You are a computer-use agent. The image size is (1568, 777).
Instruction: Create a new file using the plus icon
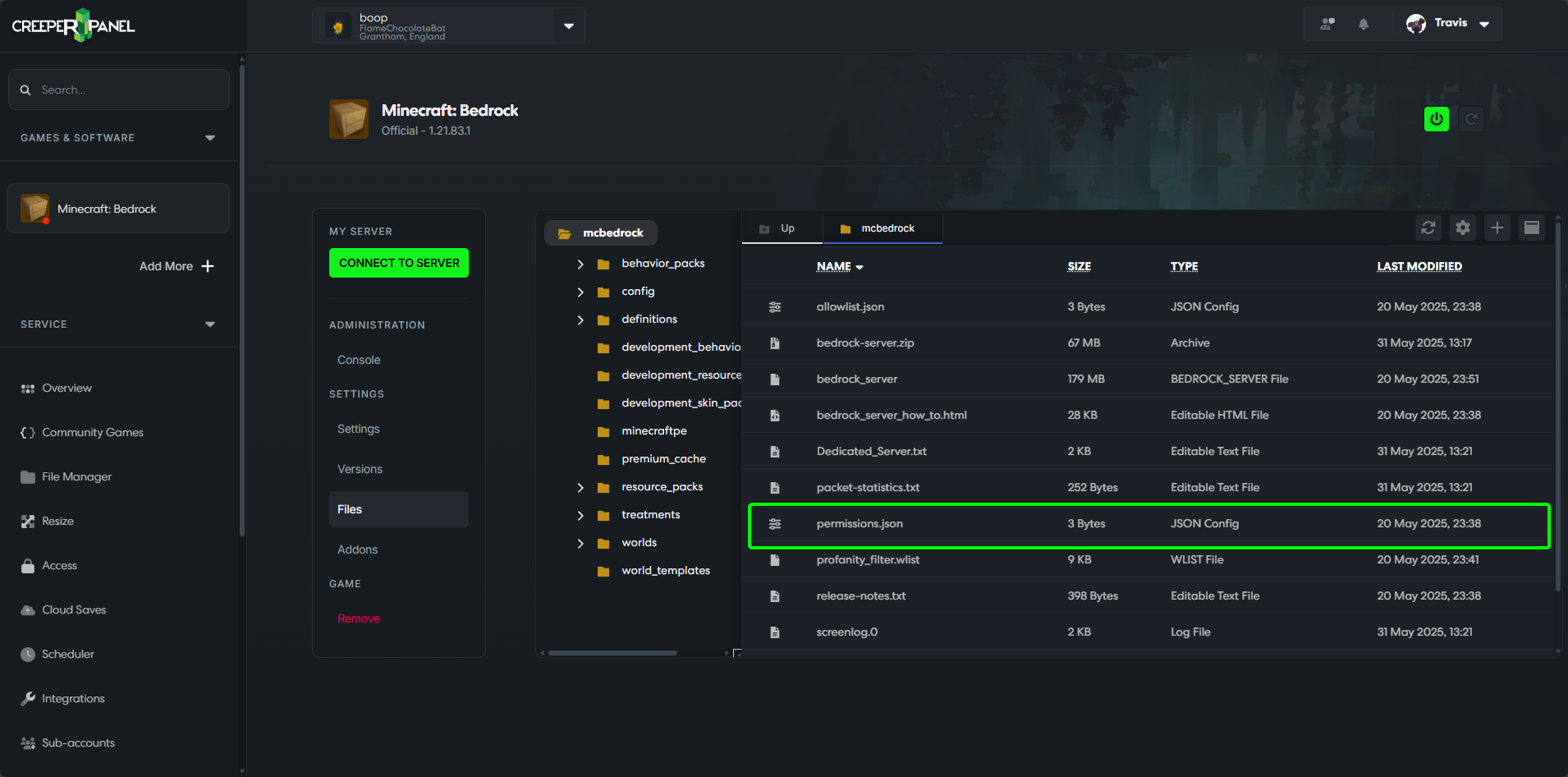pyautogui.click(x=1497, y=228)
